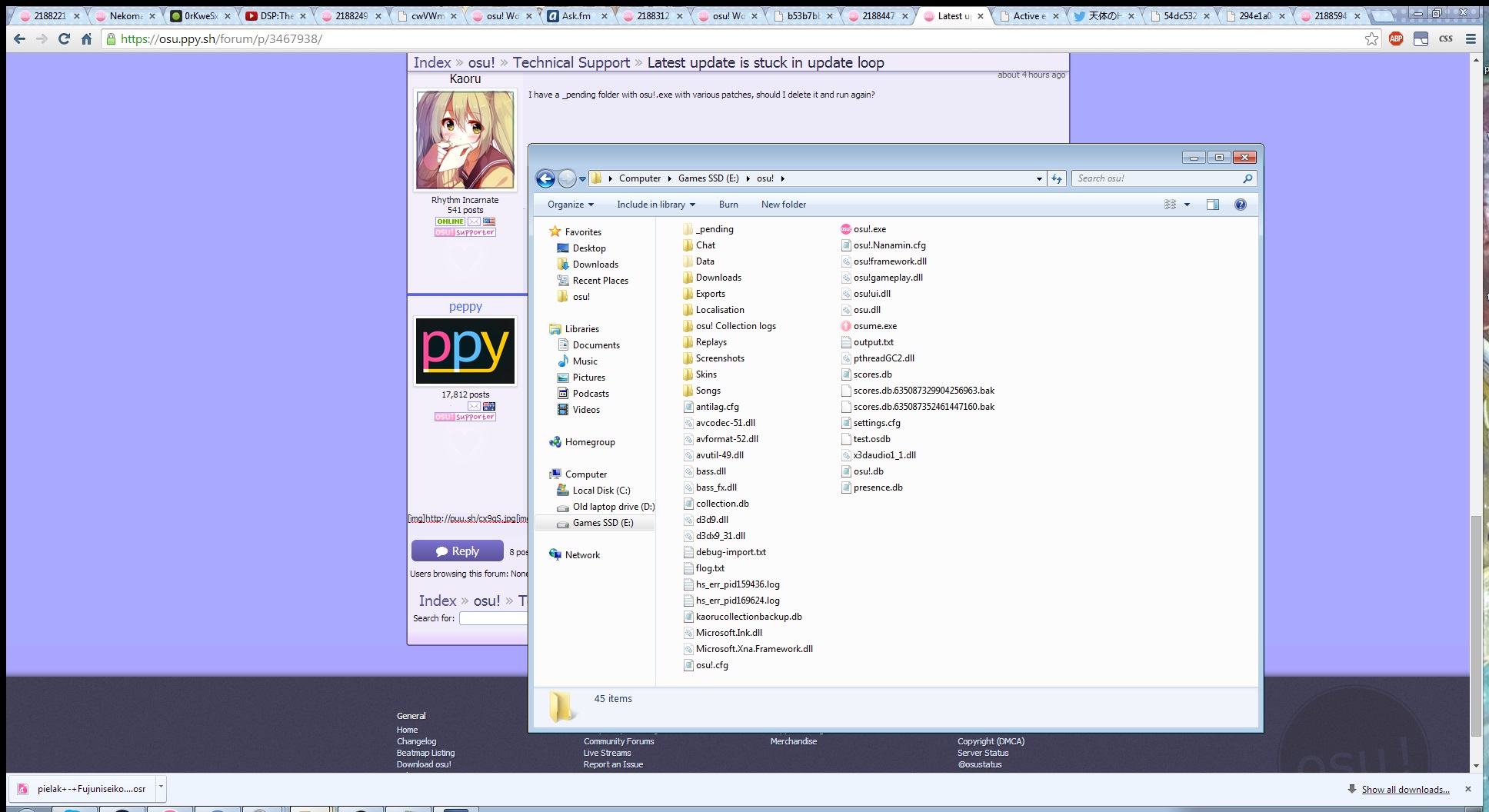Select the settings.cfg file

(x=871, y=423)
